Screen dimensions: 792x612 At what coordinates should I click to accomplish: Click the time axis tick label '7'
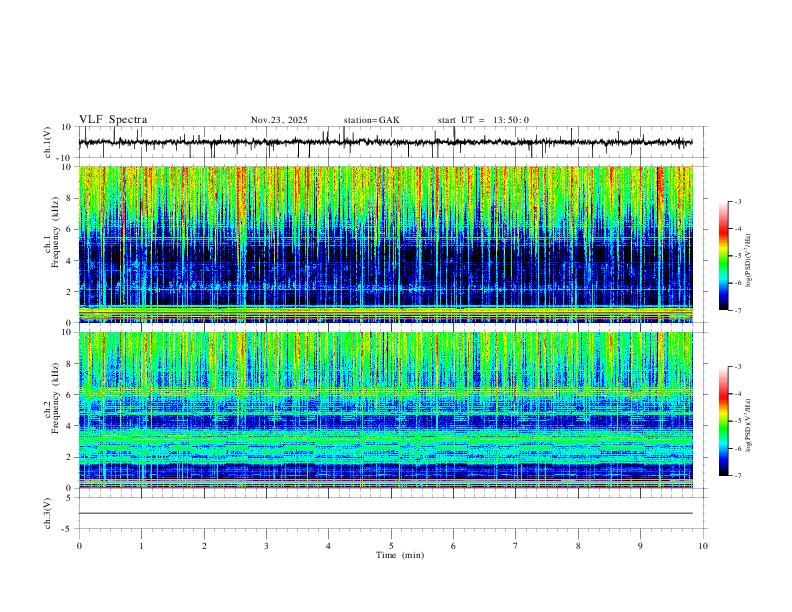(x=516, y=546)
